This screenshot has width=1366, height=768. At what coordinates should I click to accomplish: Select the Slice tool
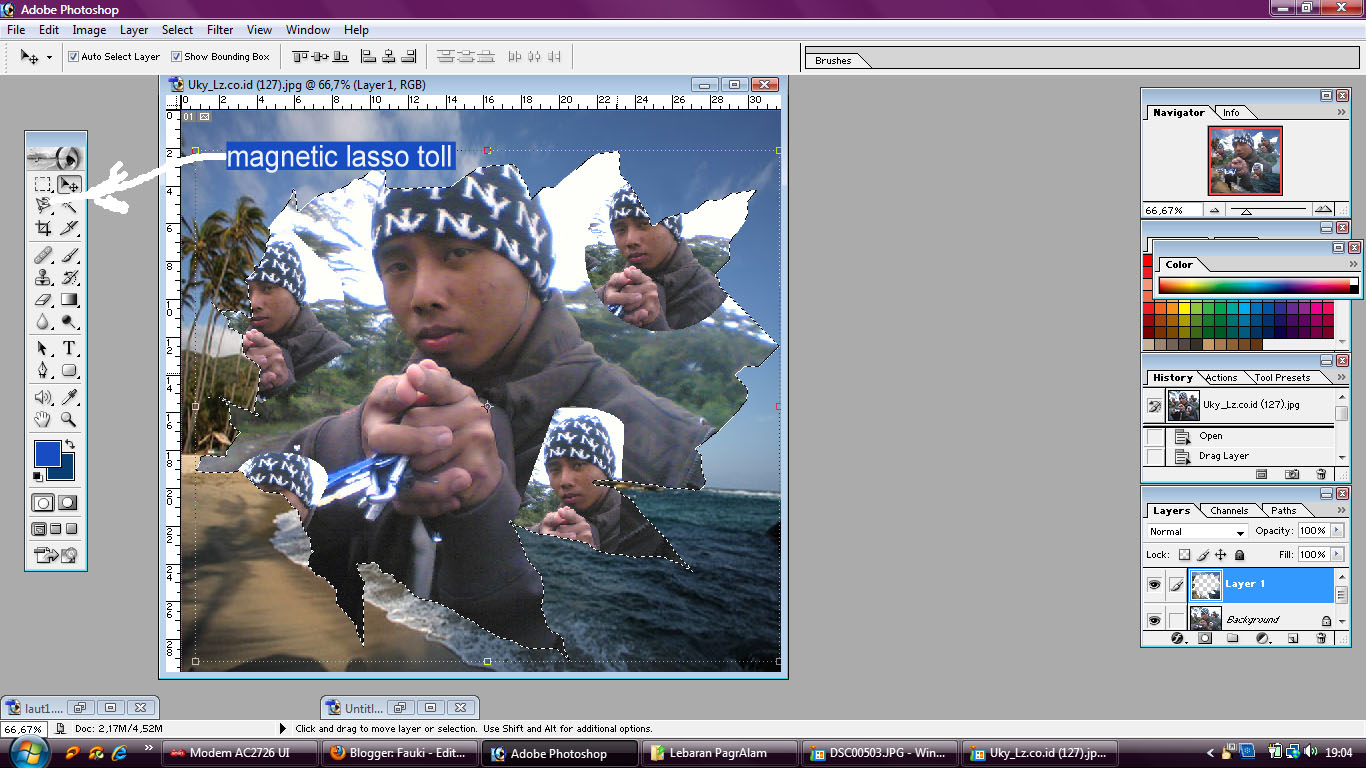(69, 228)
